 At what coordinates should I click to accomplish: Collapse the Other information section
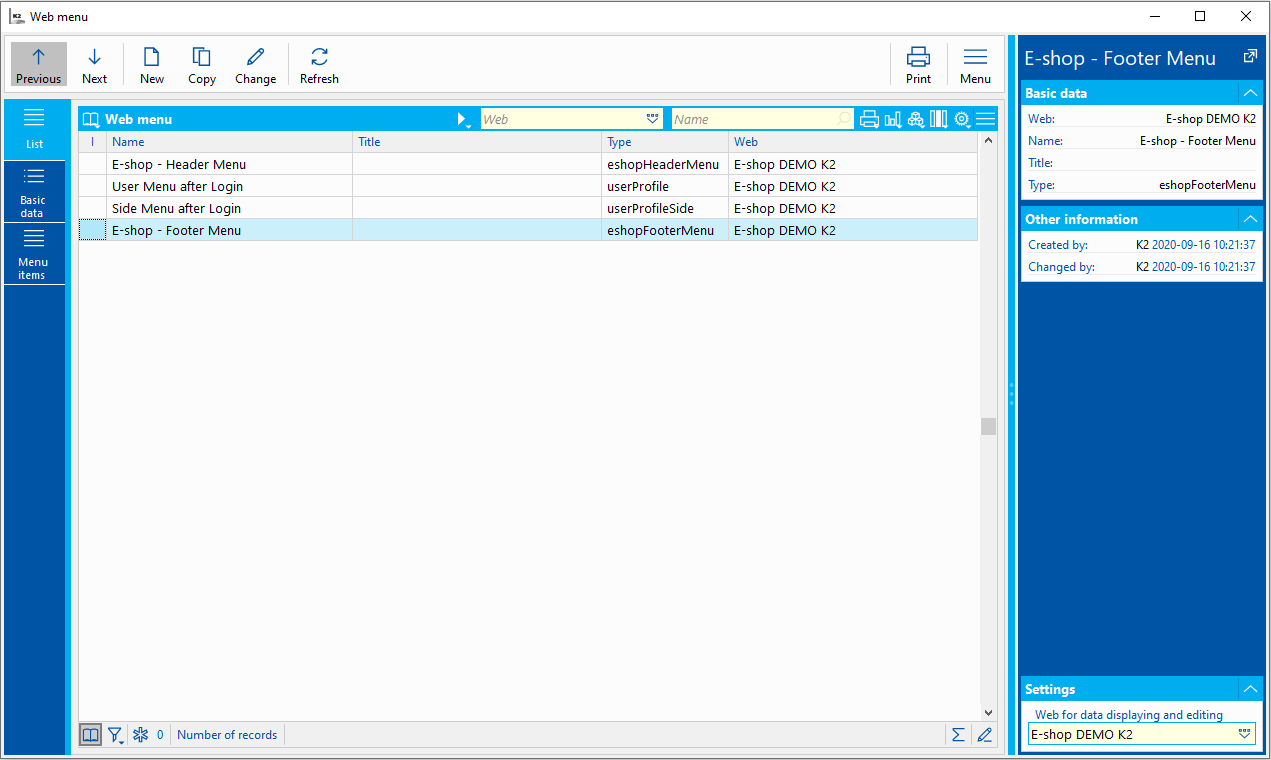pos(1249,219)
